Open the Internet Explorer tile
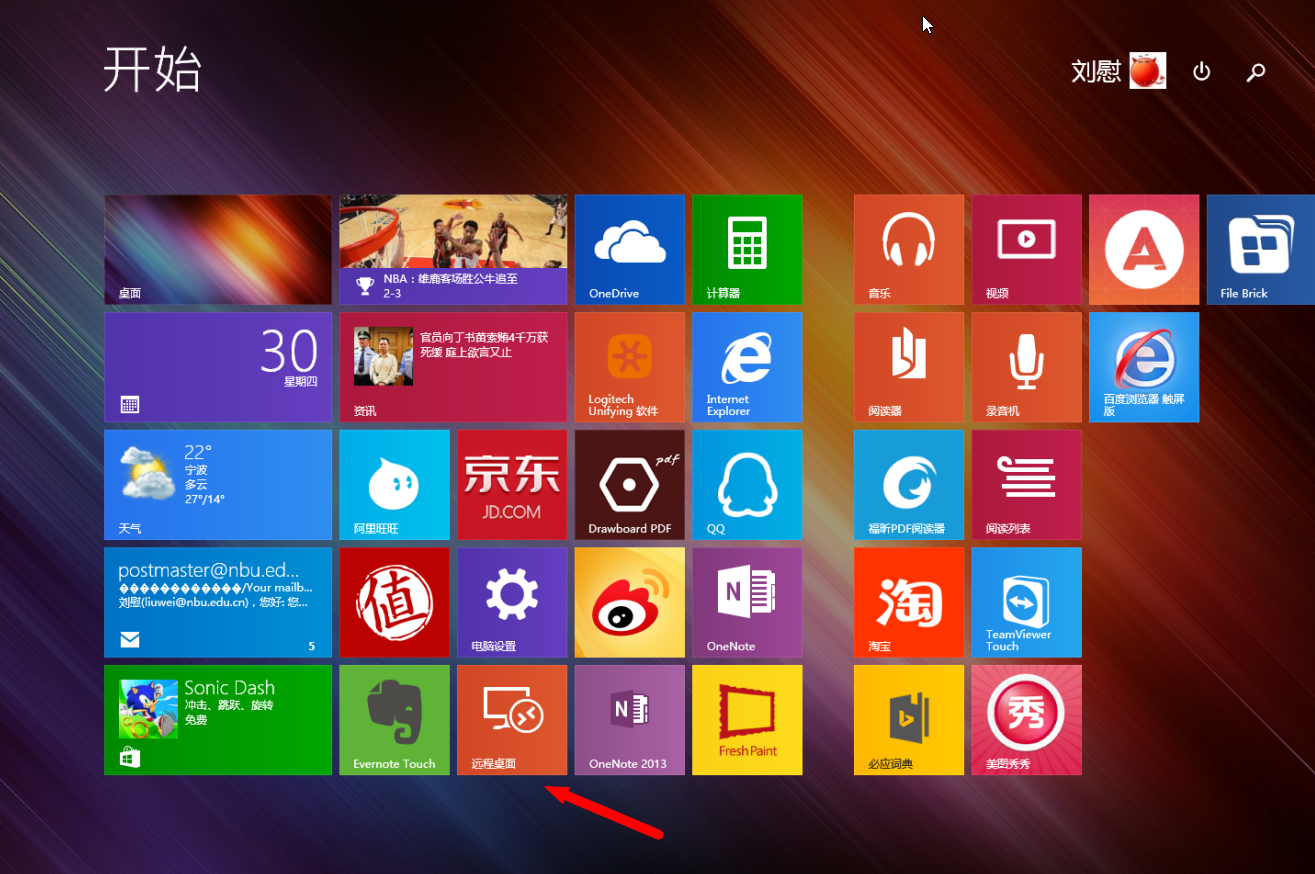The width and height of the screenshot is (1315, 874). (x=747, y=367)
